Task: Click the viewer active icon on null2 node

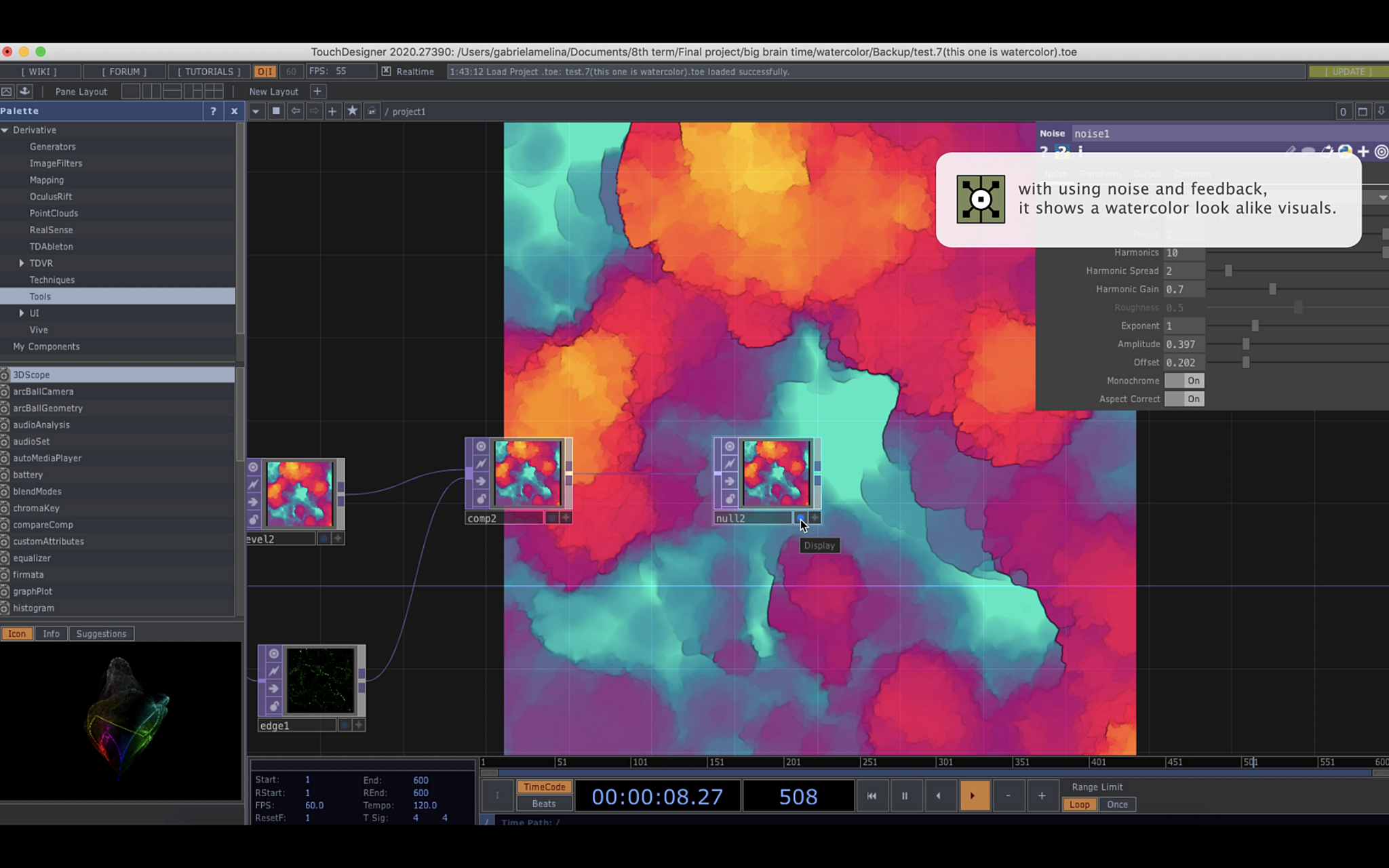Action: tap(729, 446)
